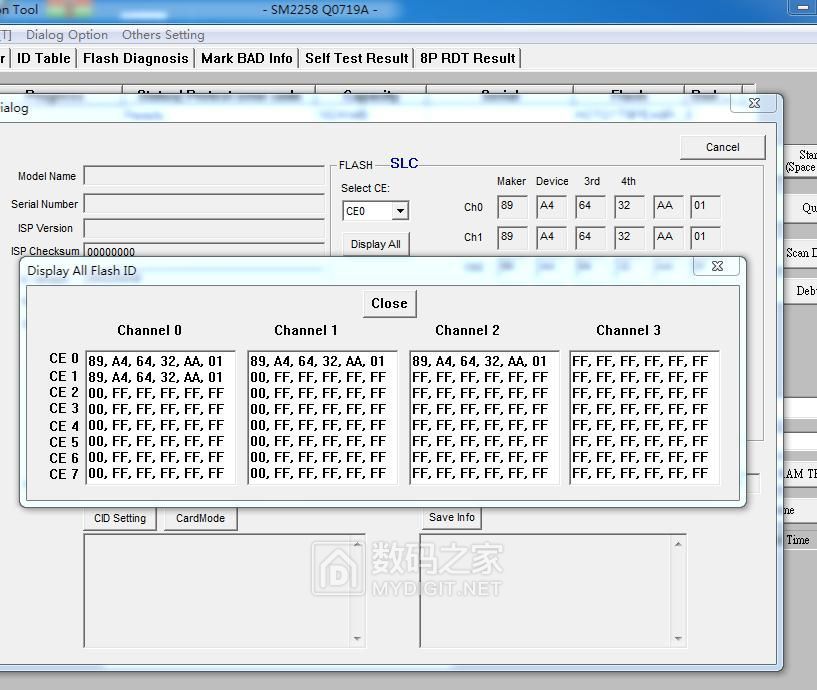This screenshot has height=690, width=817.
Task: Click the Display All button
Action: [375, 244]
